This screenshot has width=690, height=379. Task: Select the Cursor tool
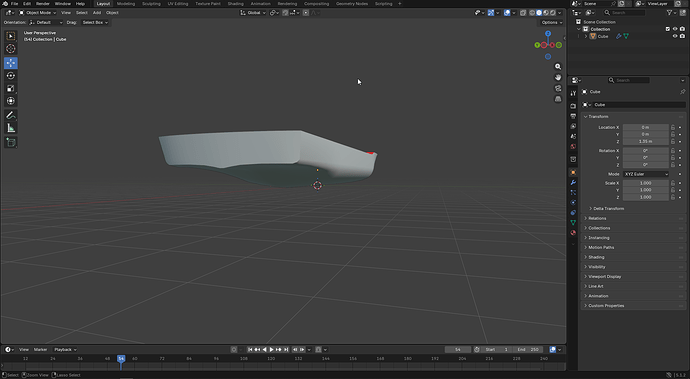pos(11,49)
